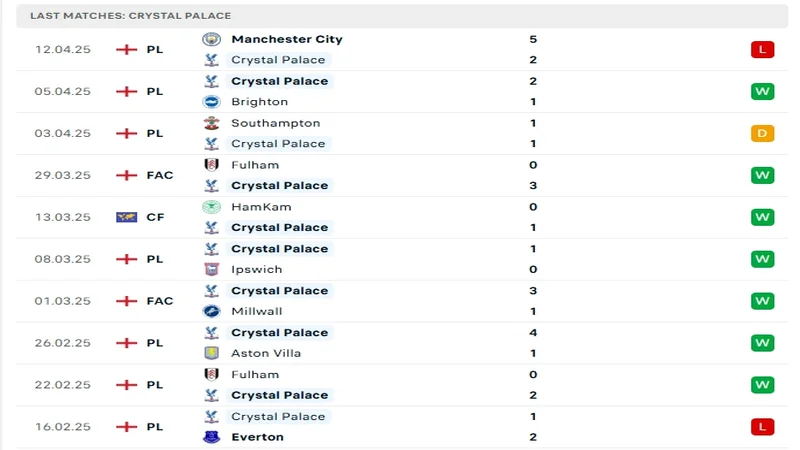This screenshot has width=800, height=450.
Task: Open the Everton team link
Action: tap(257, 437)
